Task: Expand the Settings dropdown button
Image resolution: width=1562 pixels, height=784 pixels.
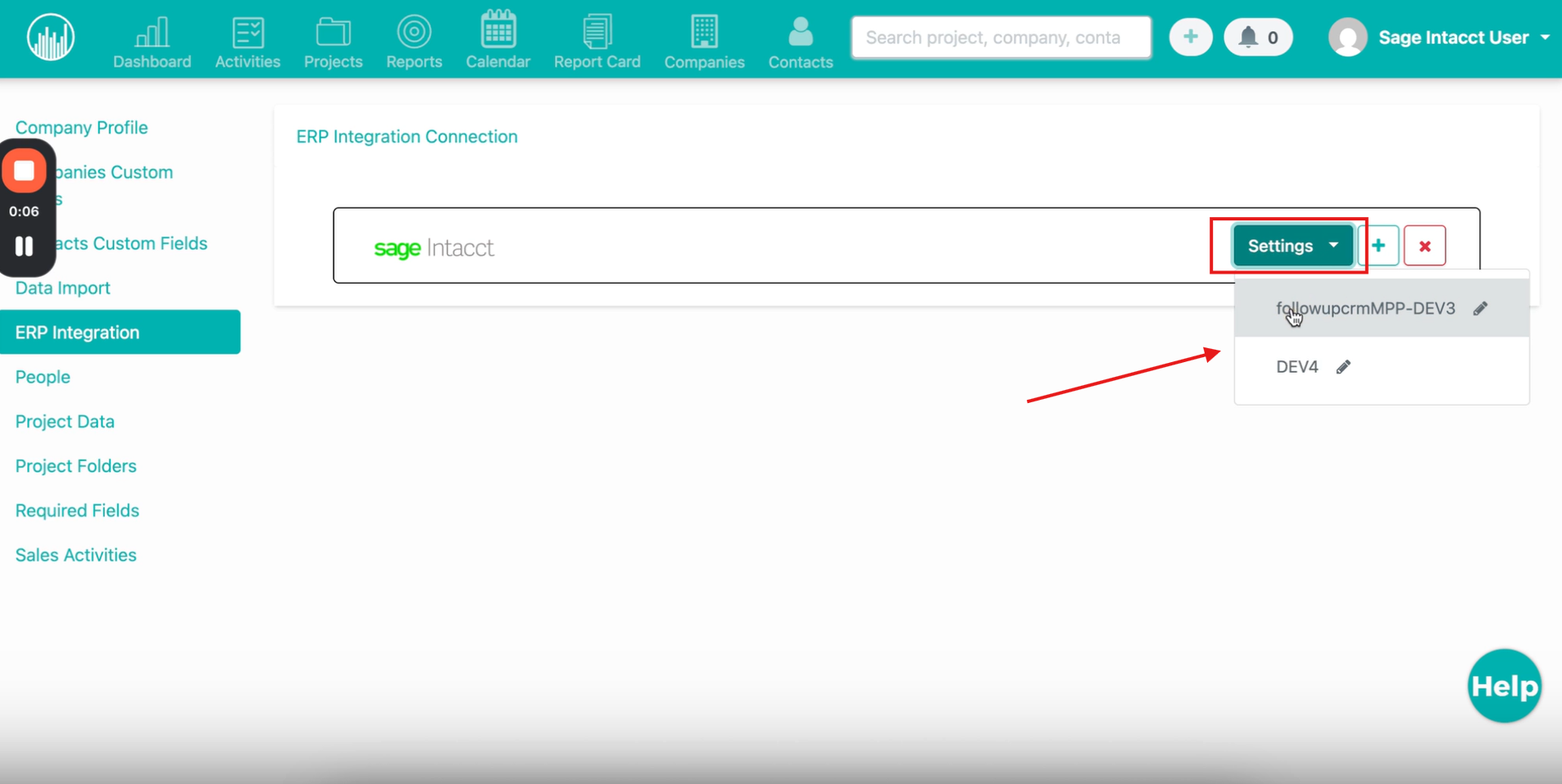Action: click(1292, 246)
